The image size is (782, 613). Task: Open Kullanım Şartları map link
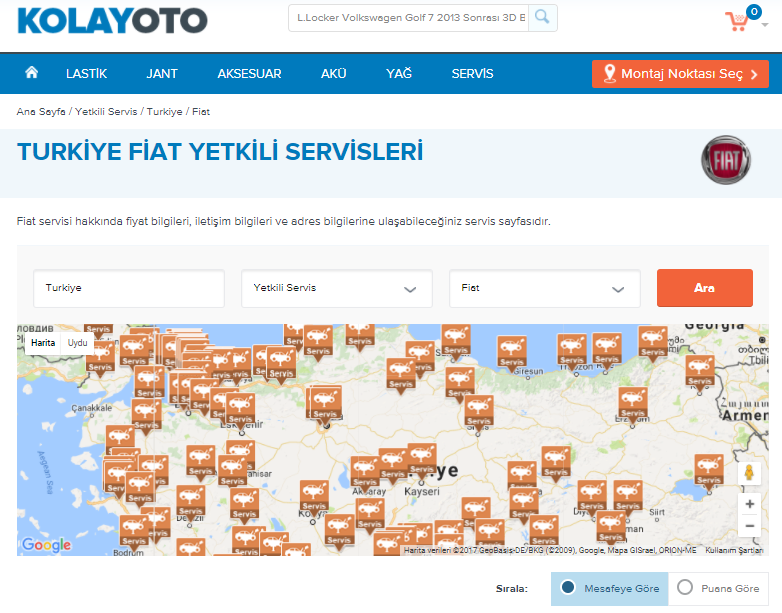click(734, 550)
